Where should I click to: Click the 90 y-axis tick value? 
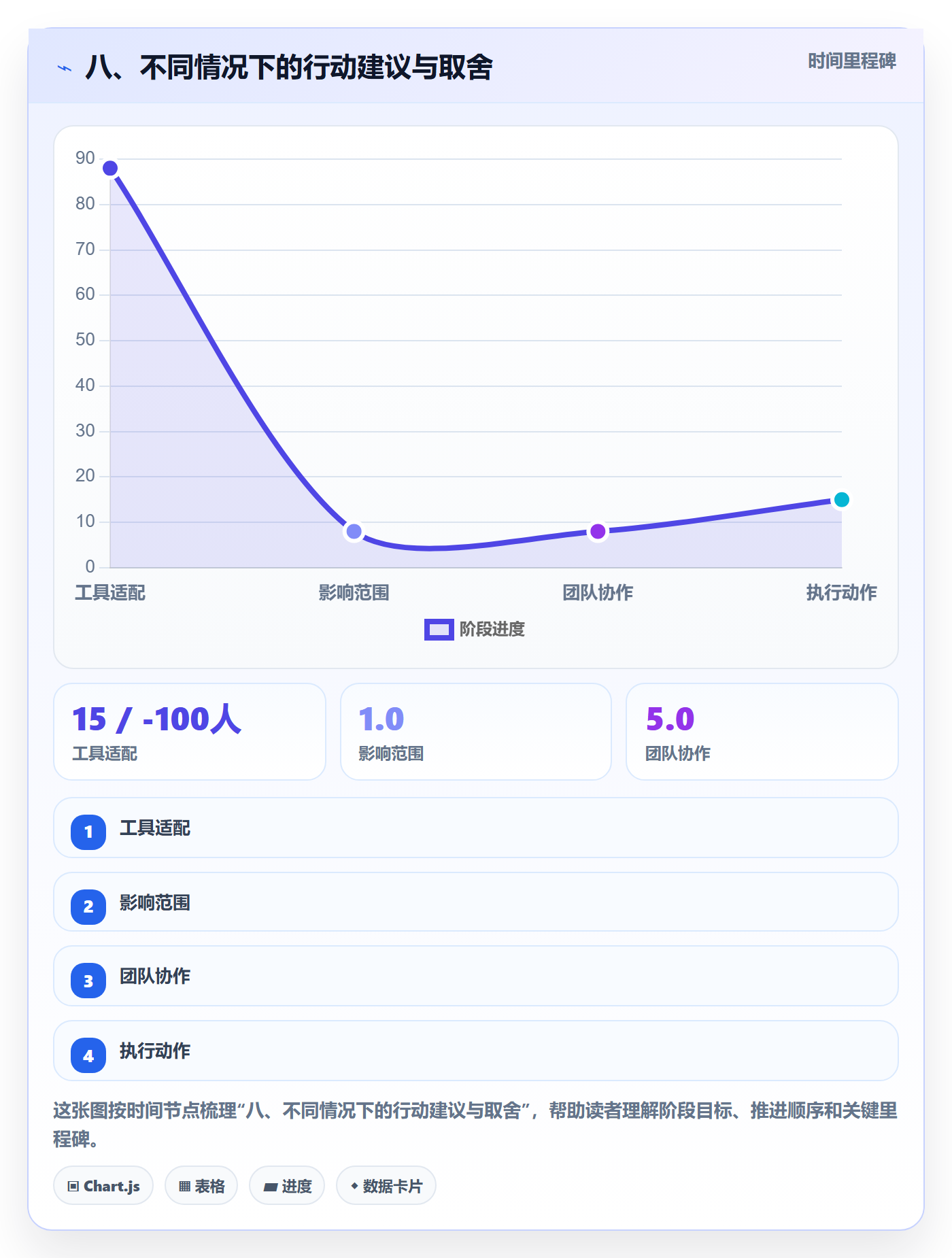pyautogui.click(x=85, y=158)
